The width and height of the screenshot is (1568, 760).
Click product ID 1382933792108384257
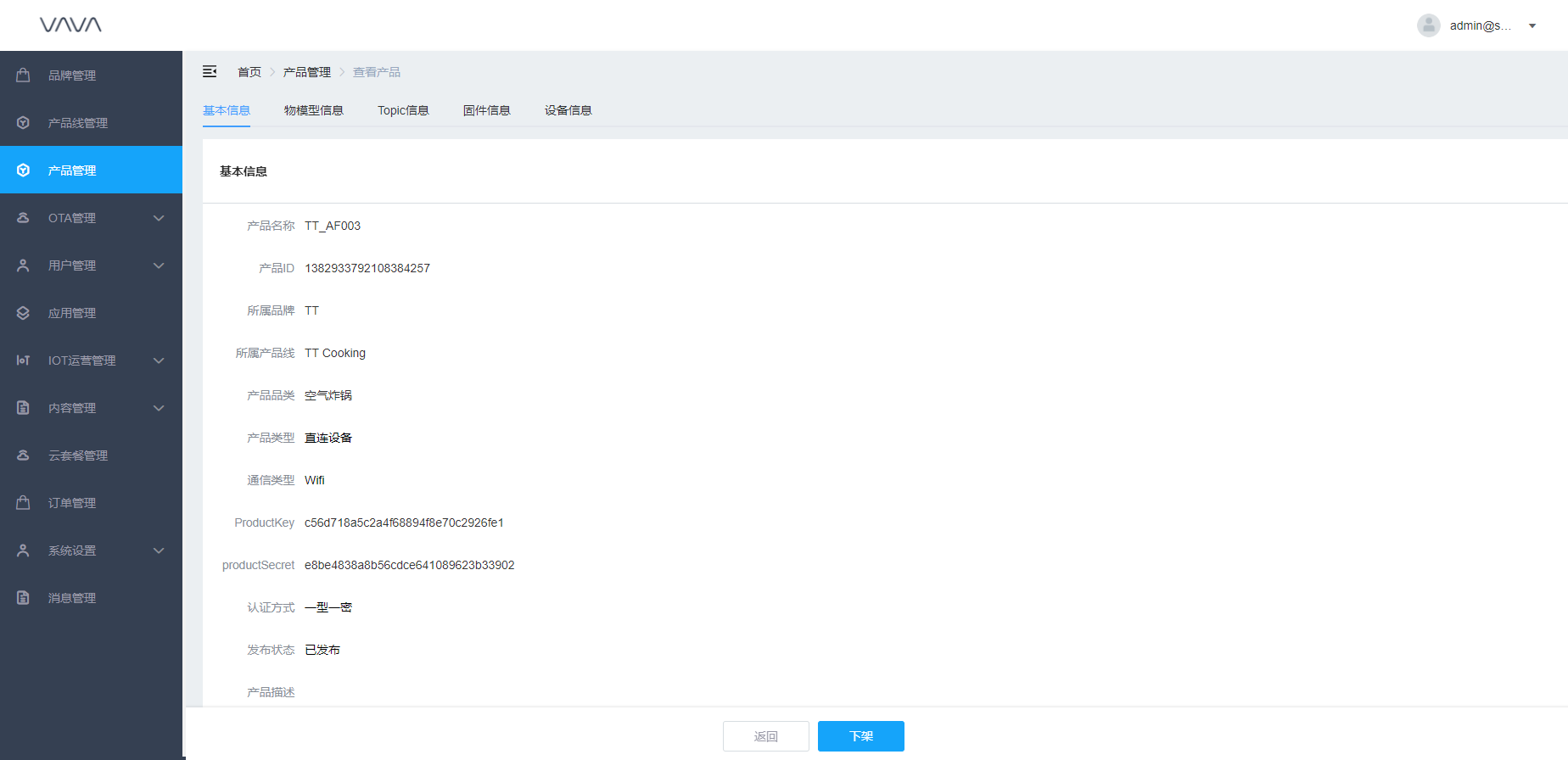click(367, 268)
